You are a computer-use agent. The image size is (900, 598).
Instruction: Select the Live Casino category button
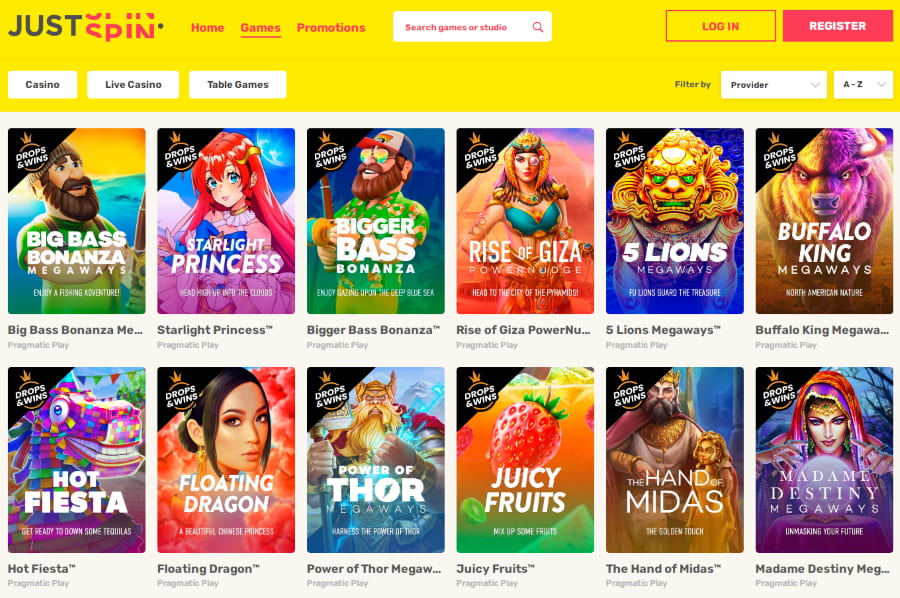click(133, 84)
